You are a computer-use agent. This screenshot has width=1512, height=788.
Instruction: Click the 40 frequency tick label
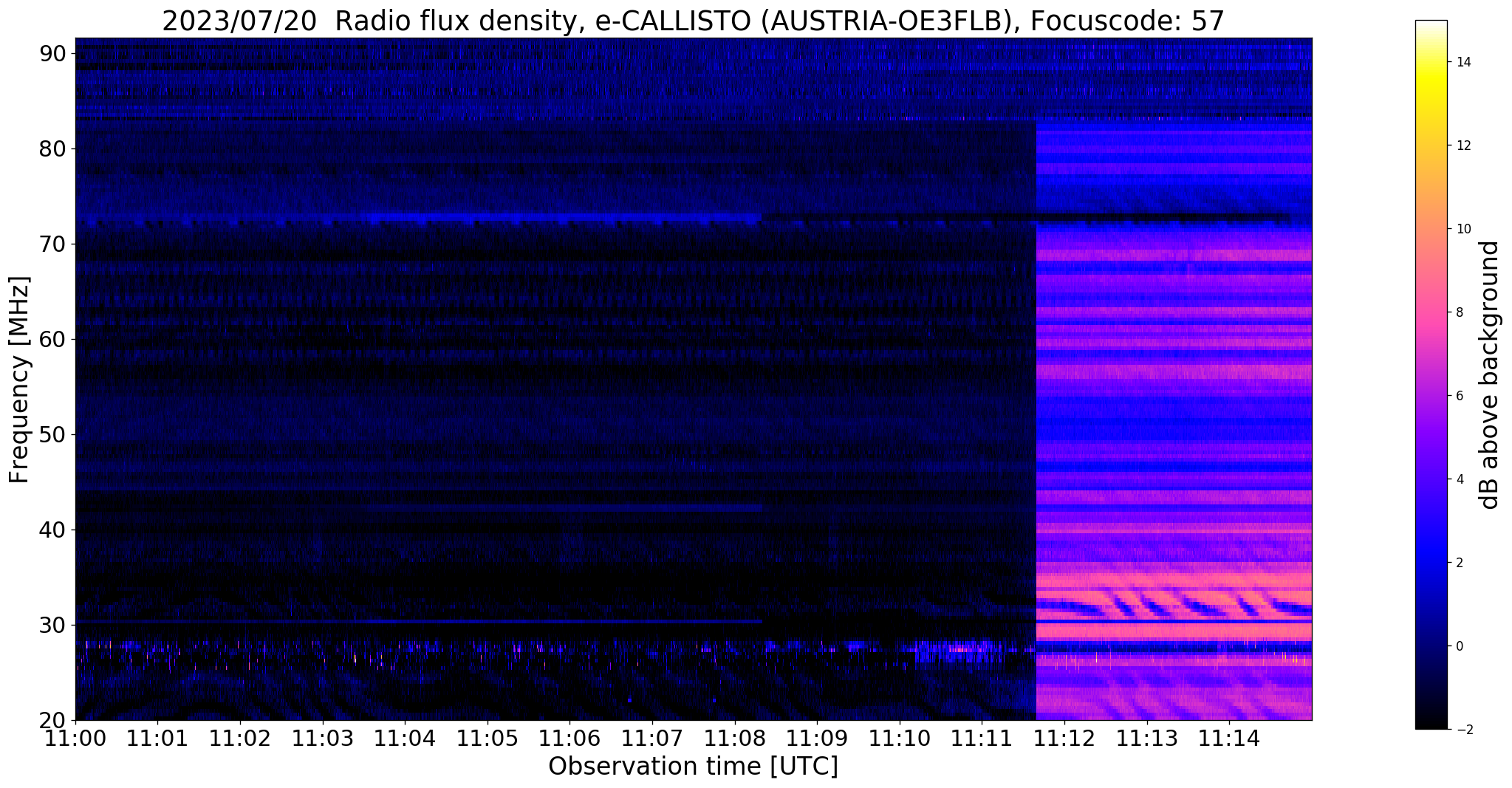point(52,530)
